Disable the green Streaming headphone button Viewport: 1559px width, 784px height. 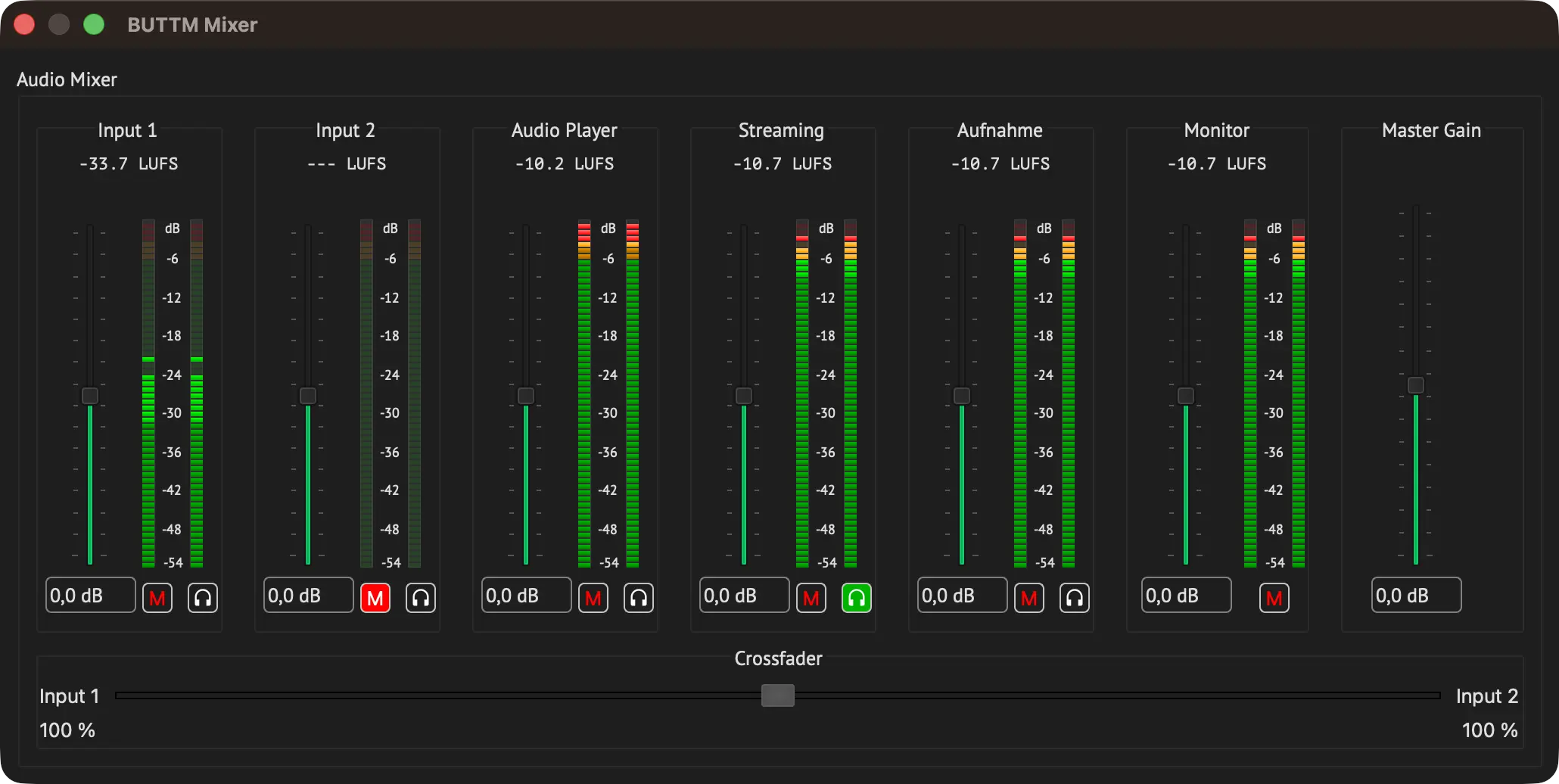(856, 598)
